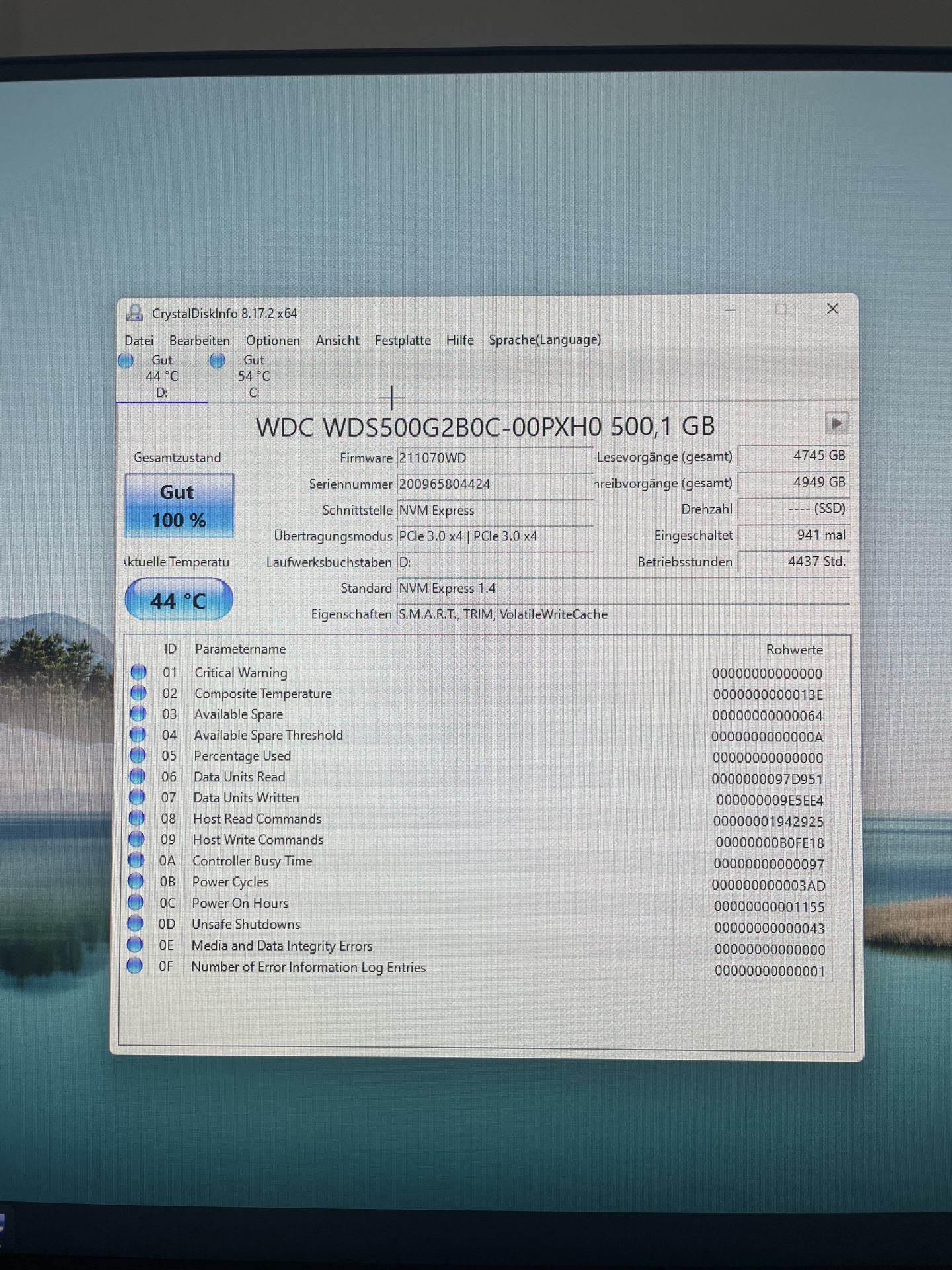Viewport: 952px width, 1270px height.
Task: Click the CrystalDiskInfo app icon in title bar
Action: 135,313
